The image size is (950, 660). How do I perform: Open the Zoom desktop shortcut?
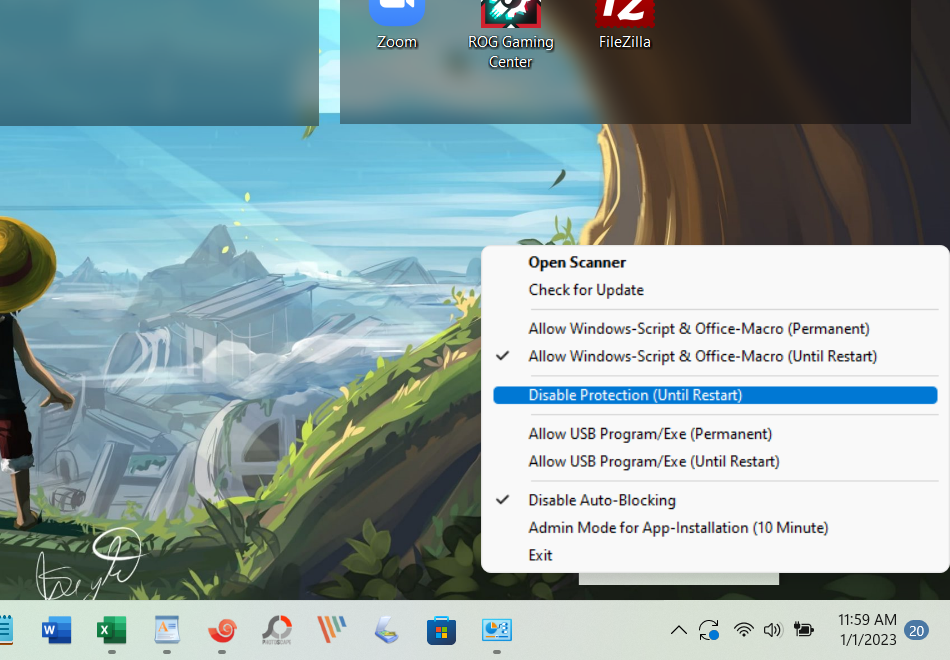[397, 25]
